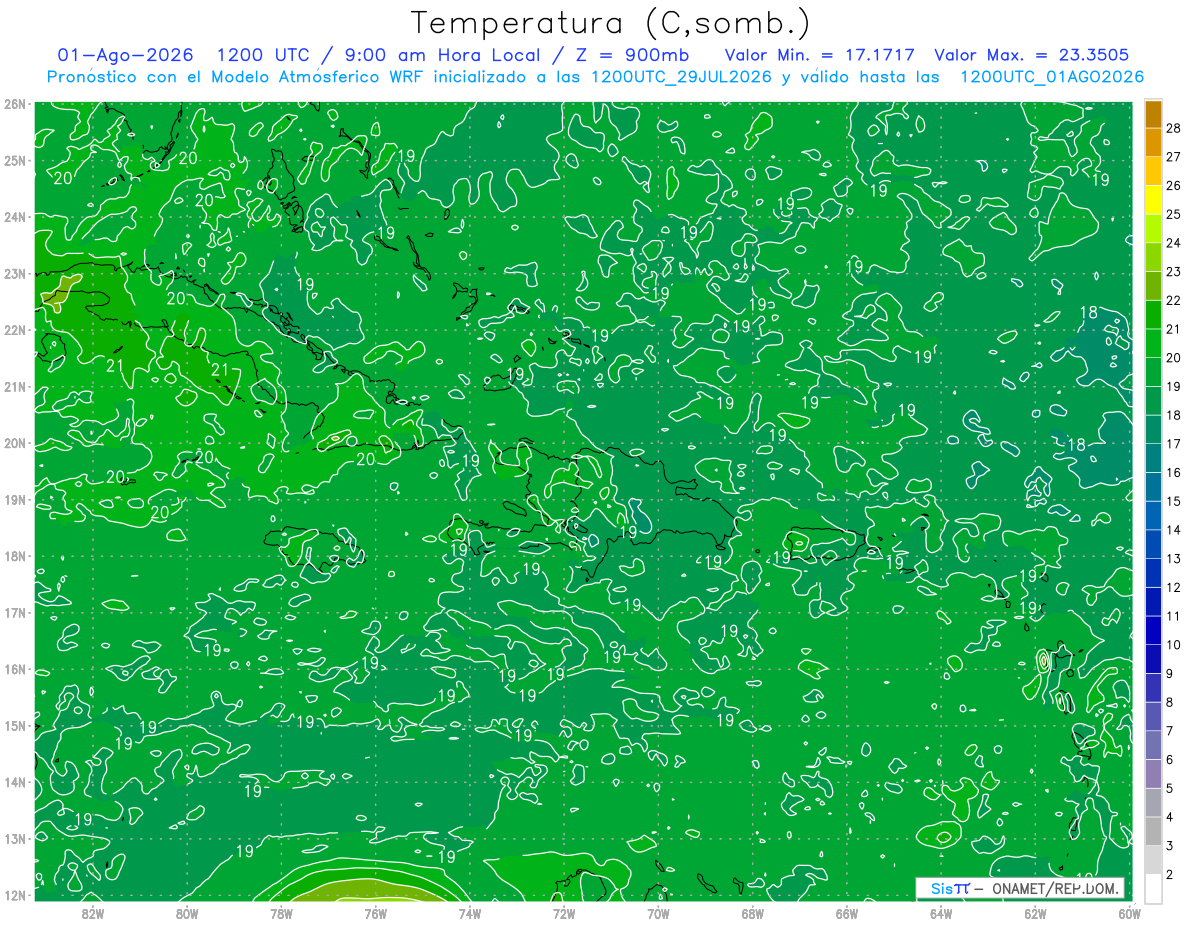Pick the dark blue swatch between 10 and 11

coord(1153,630)
